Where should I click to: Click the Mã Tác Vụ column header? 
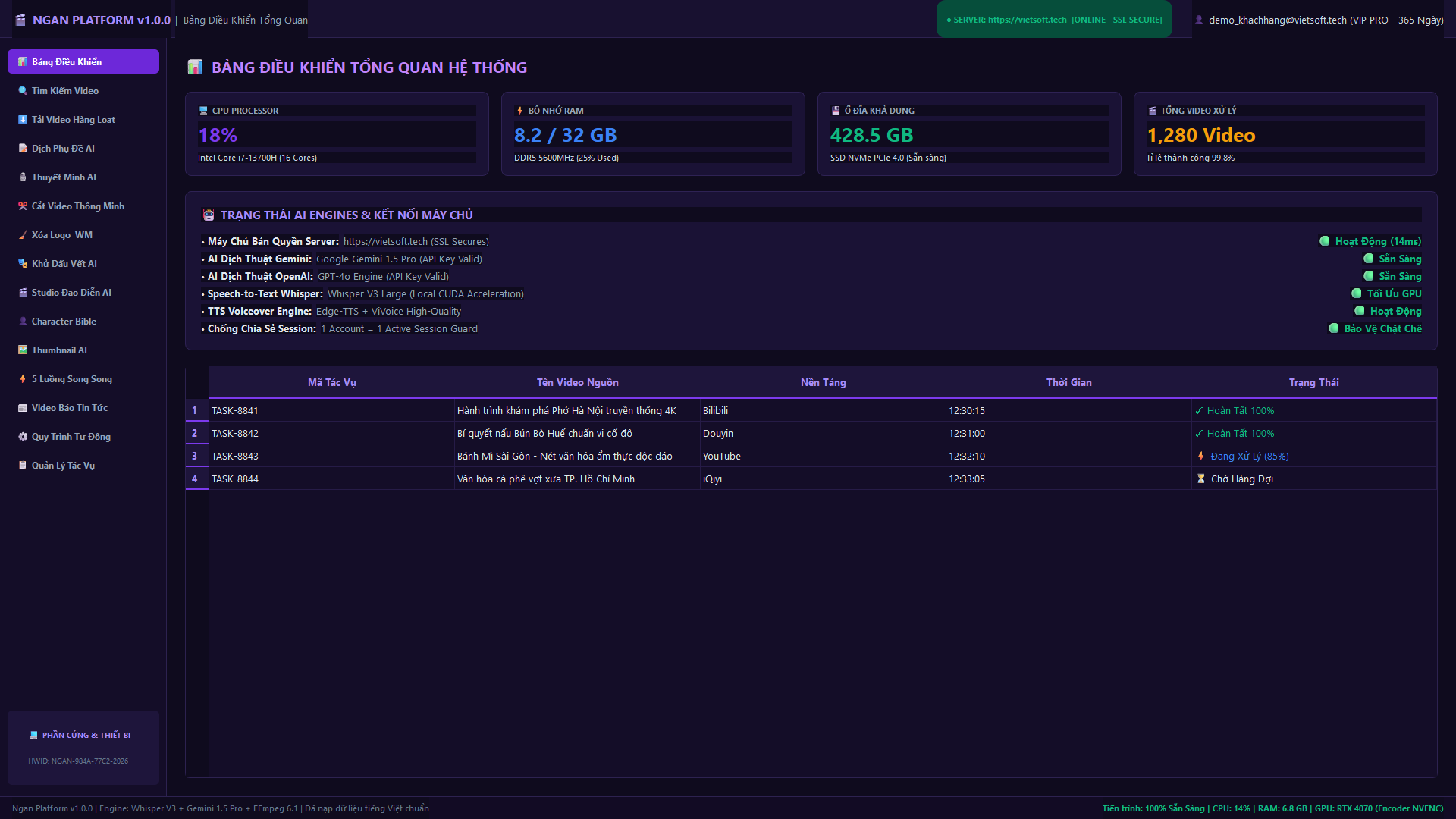331,383
